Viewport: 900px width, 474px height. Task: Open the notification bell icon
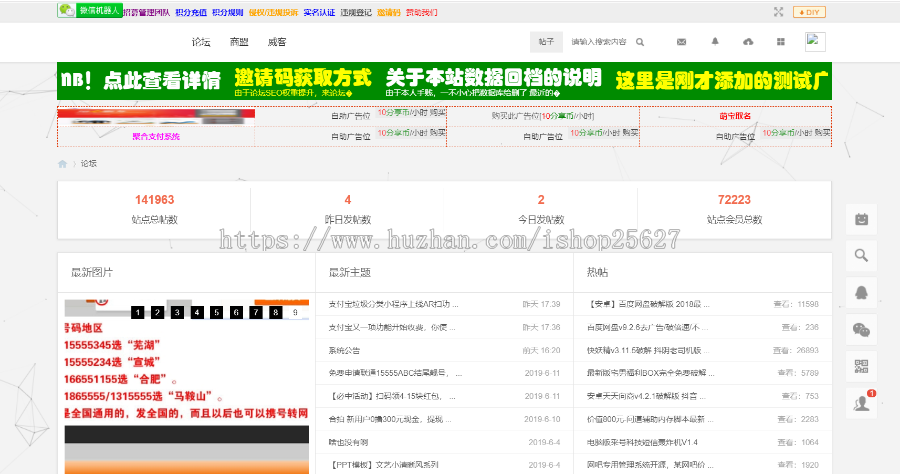point(715,42)
